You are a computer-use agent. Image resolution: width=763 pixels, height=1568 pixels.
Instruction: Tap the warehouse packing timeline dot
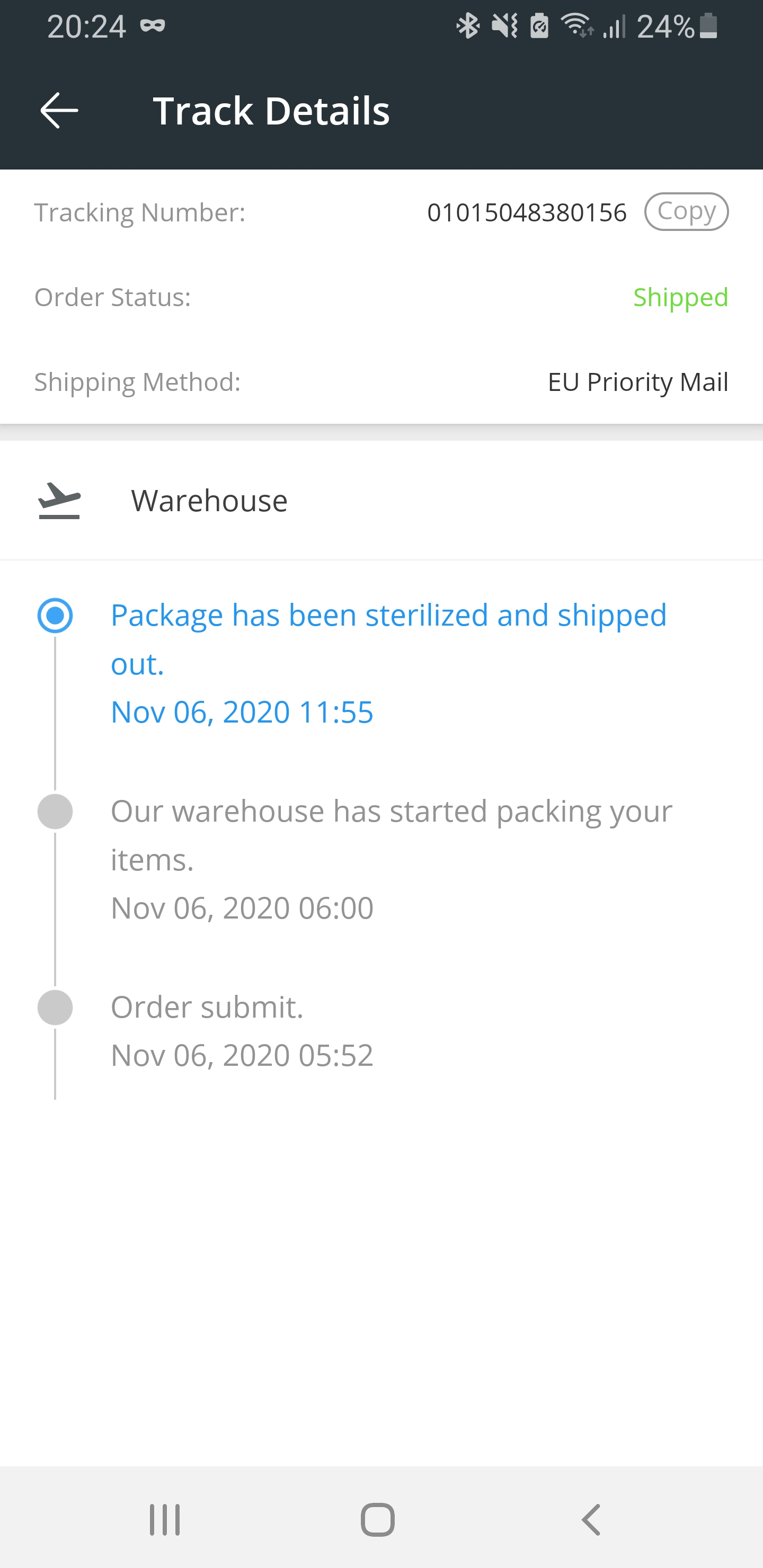click(x=56, y=812)
